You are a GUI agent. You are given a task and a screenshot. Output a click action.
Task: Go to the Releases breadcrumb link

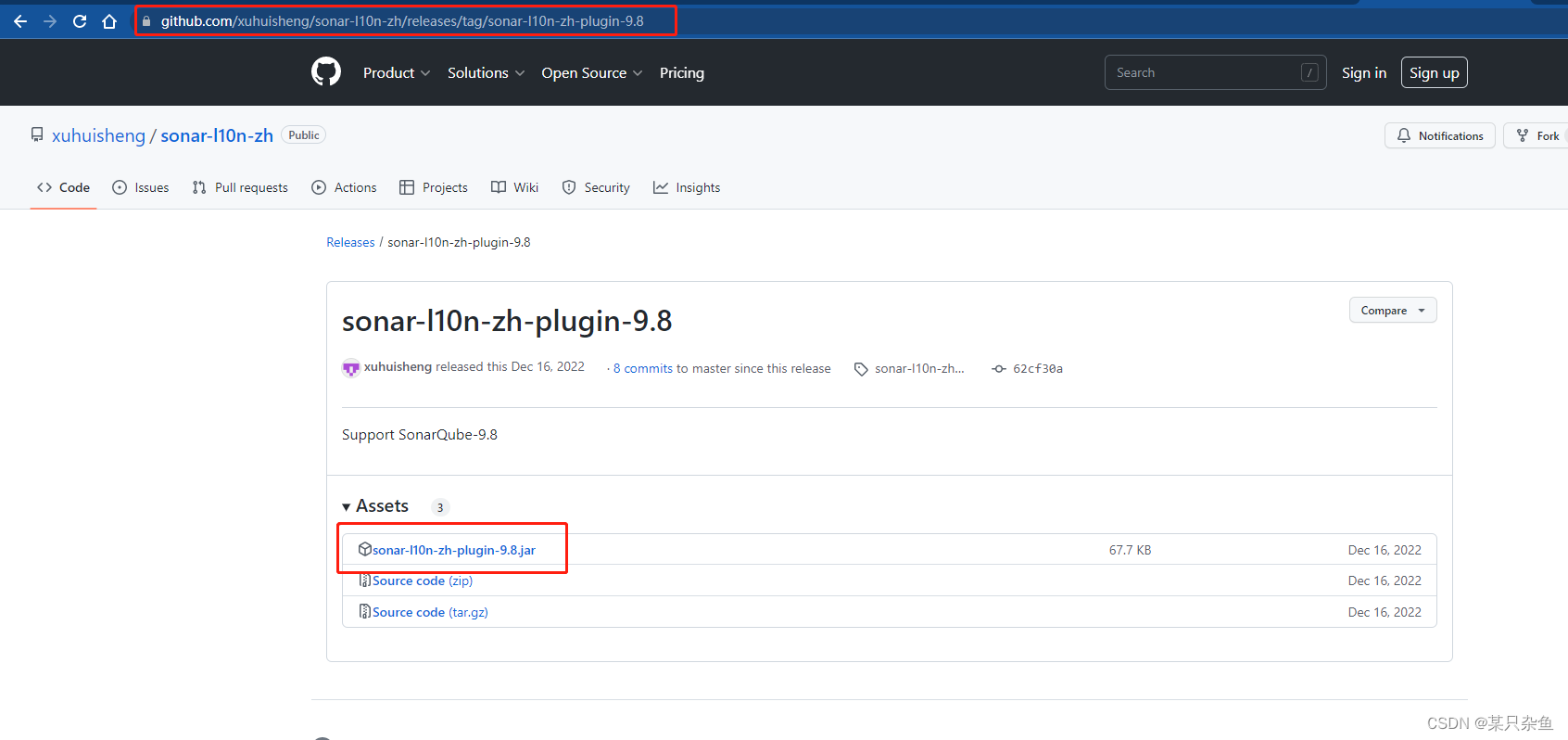tap(350, 242)
